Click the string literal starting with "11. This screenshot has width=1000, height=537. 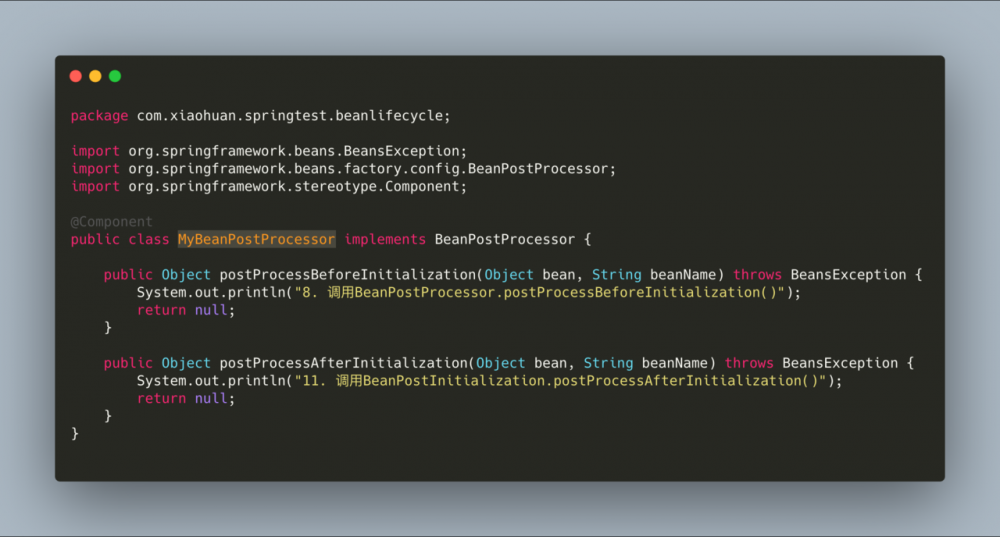tap(562, 381)
